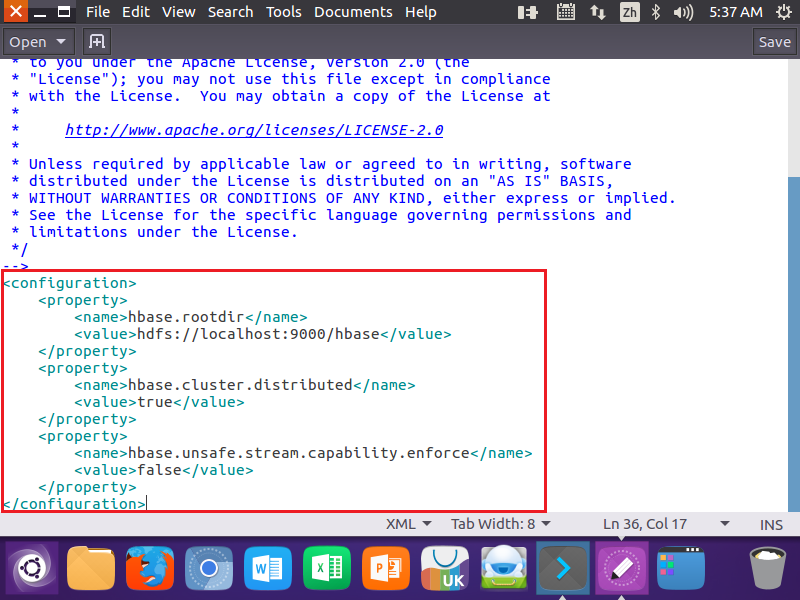Open the Excel app in dock
The height and width of the screenshot is (600, 800).
327,568
